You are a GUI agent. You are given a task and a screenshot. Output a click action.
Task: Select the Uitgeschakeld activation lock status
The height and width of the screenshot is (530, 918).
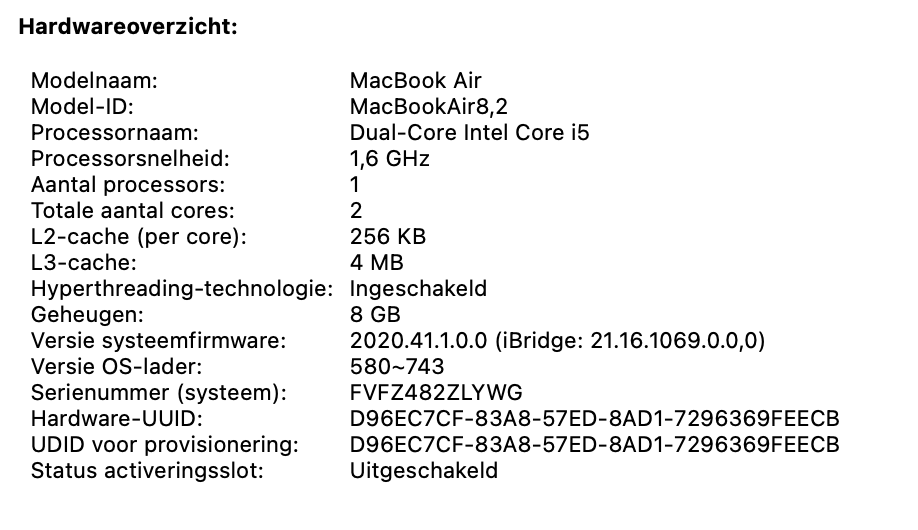[424, 471]
